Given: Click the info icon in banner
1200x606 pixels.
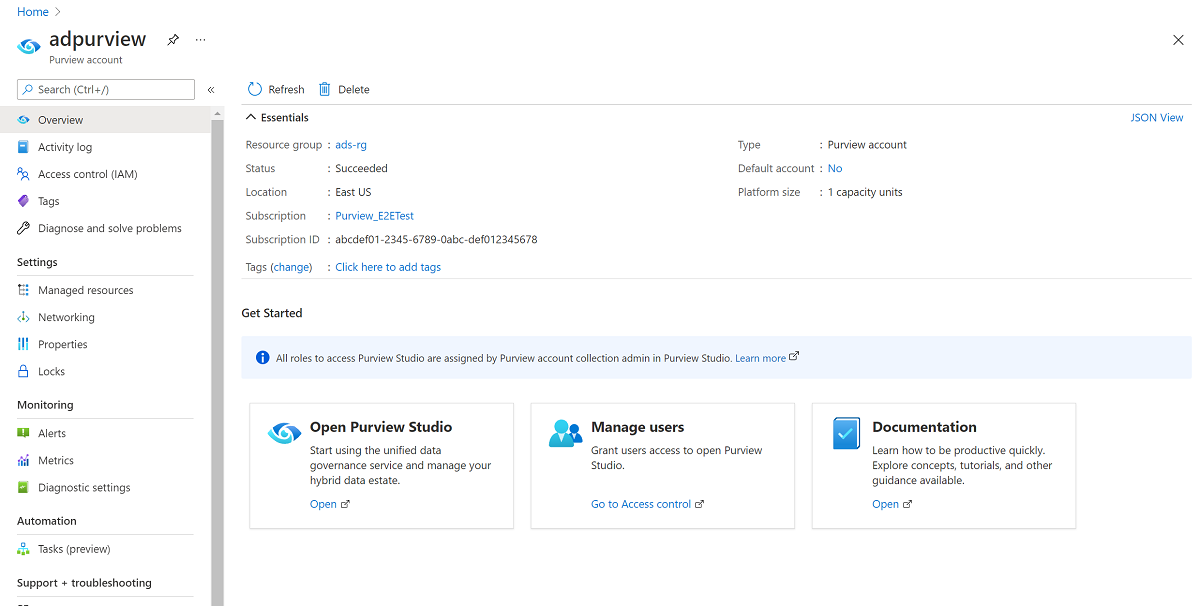Looking at the screenshot, I should click(262, 358).
